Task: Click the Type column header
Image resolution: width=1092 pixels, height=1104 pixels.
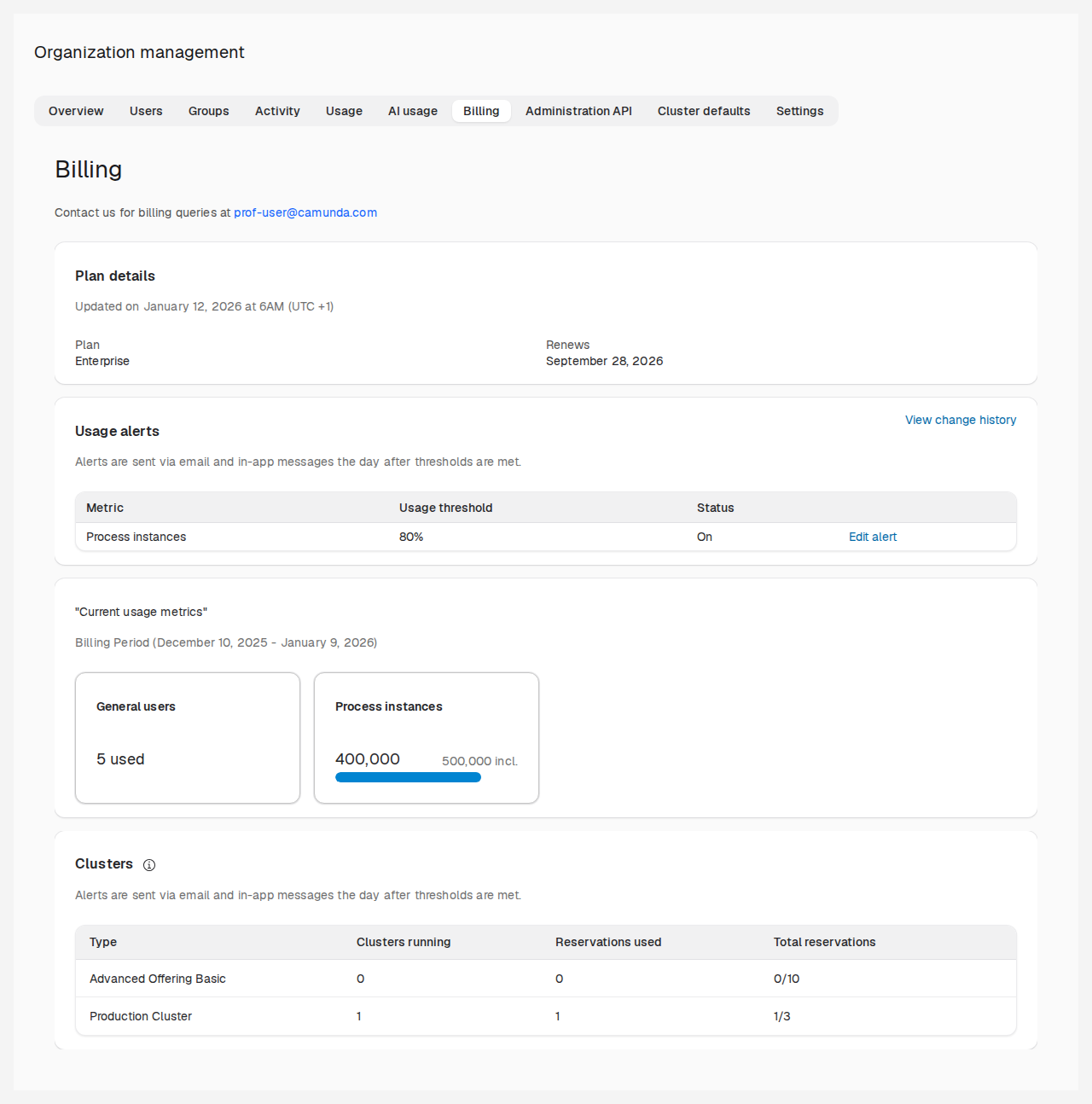Action: (103, 942)
